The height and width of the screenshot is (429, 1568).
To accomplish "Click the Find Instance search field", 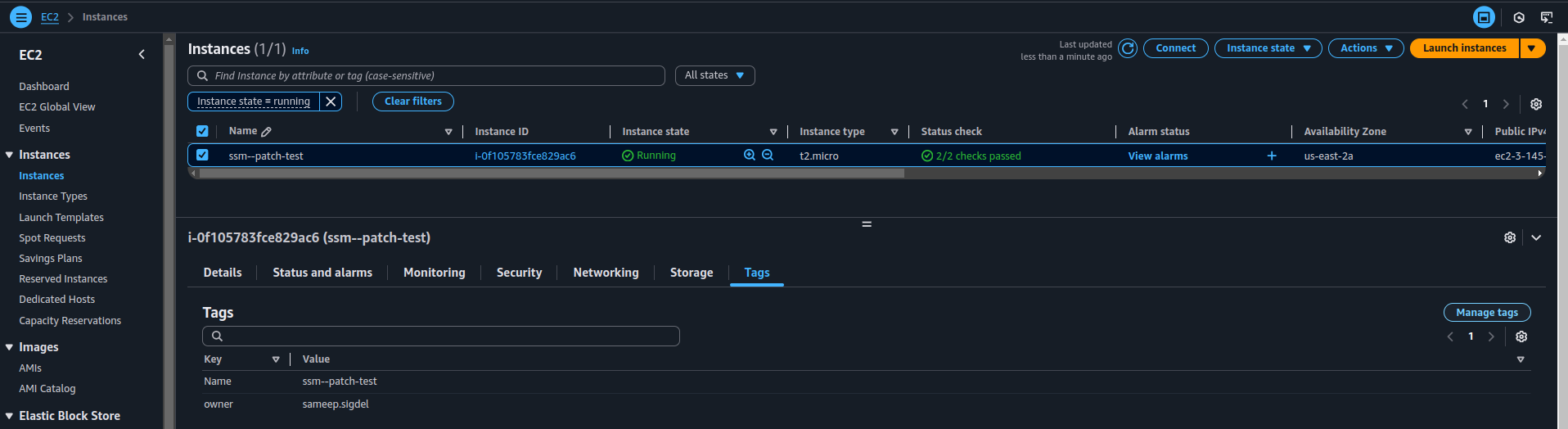I will 434,75.
